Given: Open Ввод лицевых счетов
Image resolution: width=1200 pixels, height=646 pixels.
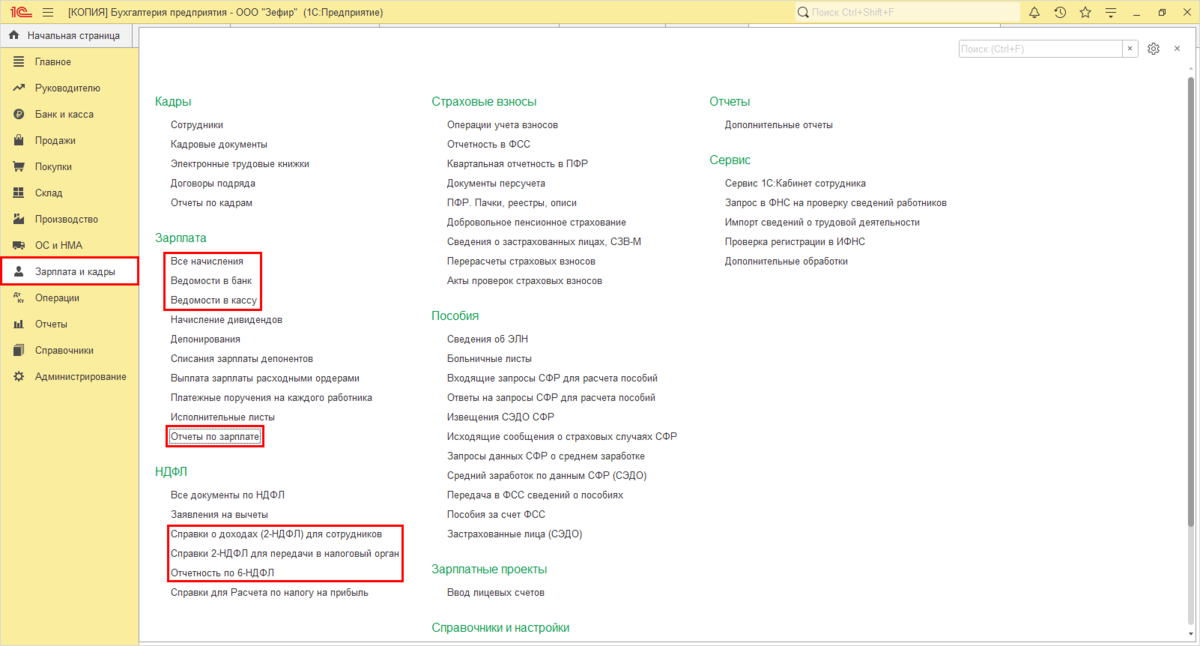Looking at the screenshot, I should 495,592.
